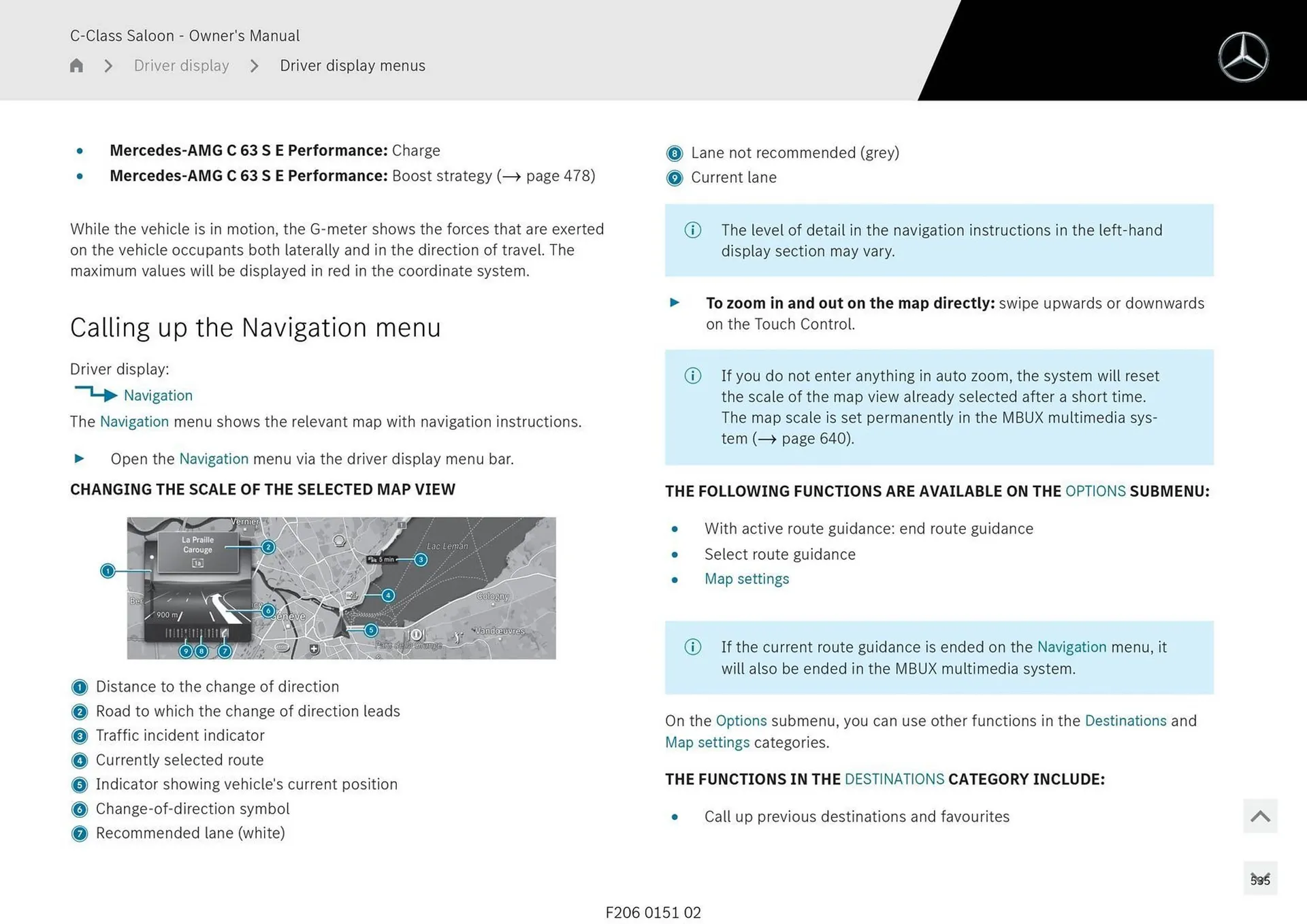Screen dimensions: 1307x924
Task: Click the Mercedes-Benz star logo
Action: coord(1243,57)
